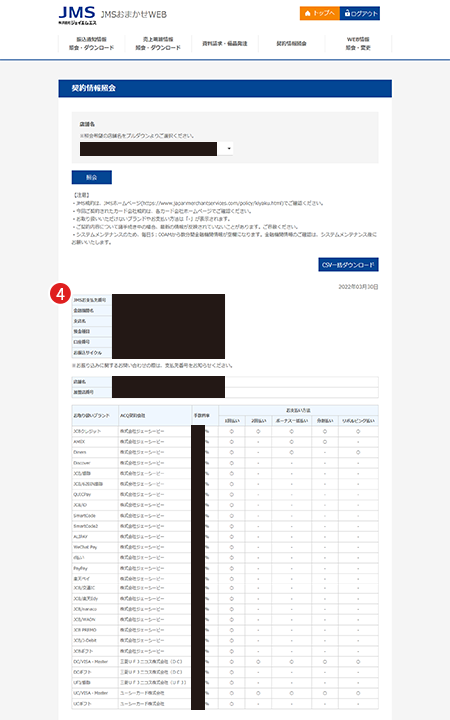This screenshot has width=450, height=720.
Task: Expand the store name dropdown arrow
Action: click(229, 149)
